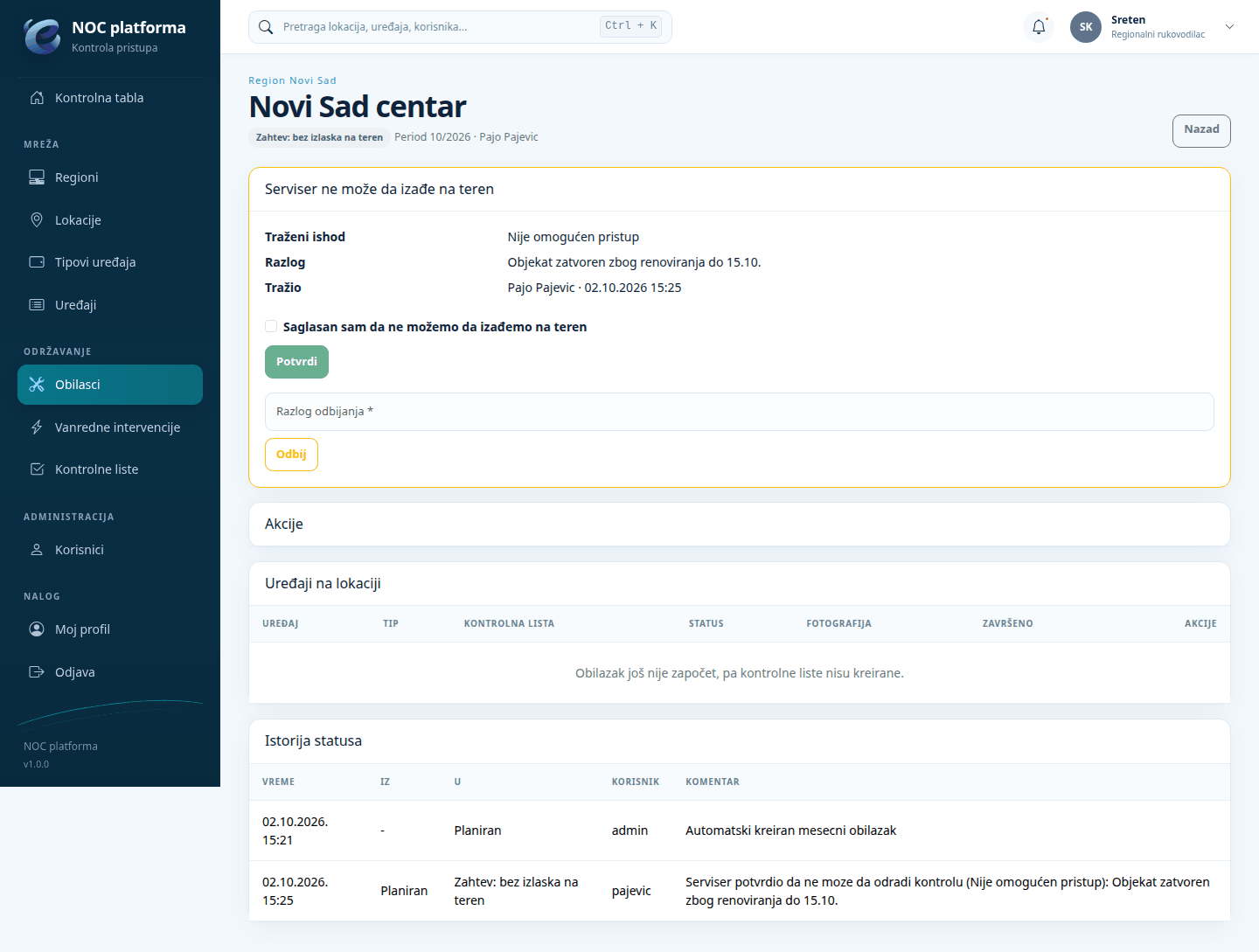1259x952 pixels.
Task: Click the Nazad button
Action: point(1201,130)
